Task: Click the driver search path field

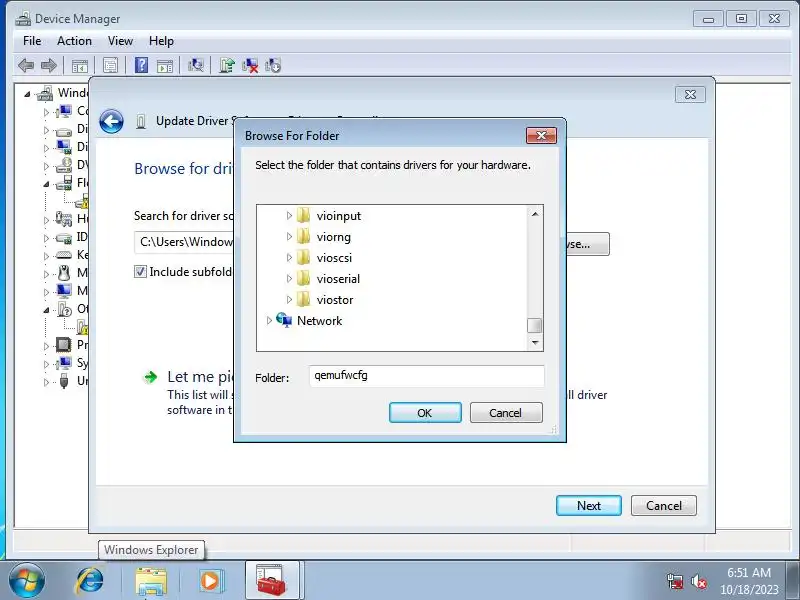Action: point(184,242)
